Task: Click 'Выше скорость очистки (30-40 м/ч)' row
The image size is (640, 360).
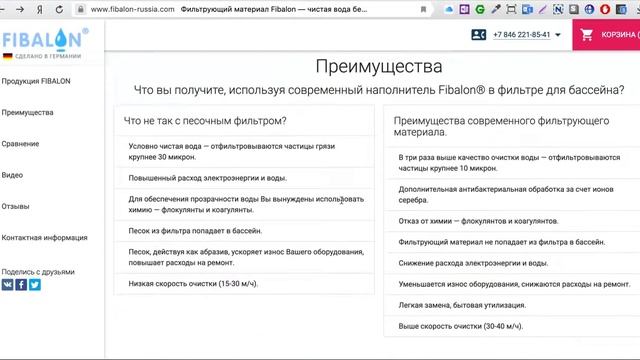Action: point(512,326)
